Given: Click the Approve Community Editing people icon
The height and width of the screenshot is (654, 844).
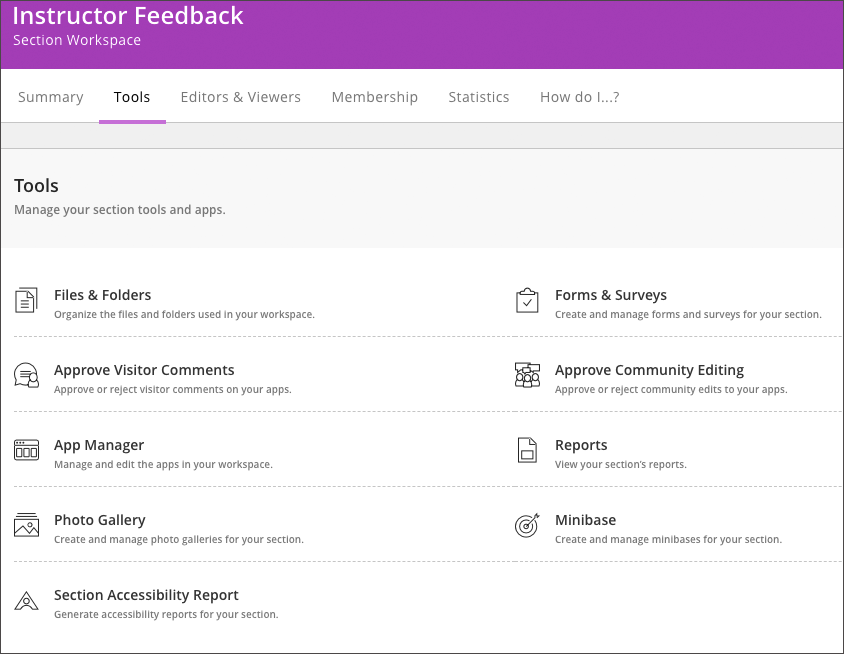Looking at the screenshot, I should pyautogui.click(x=527, y=375).
